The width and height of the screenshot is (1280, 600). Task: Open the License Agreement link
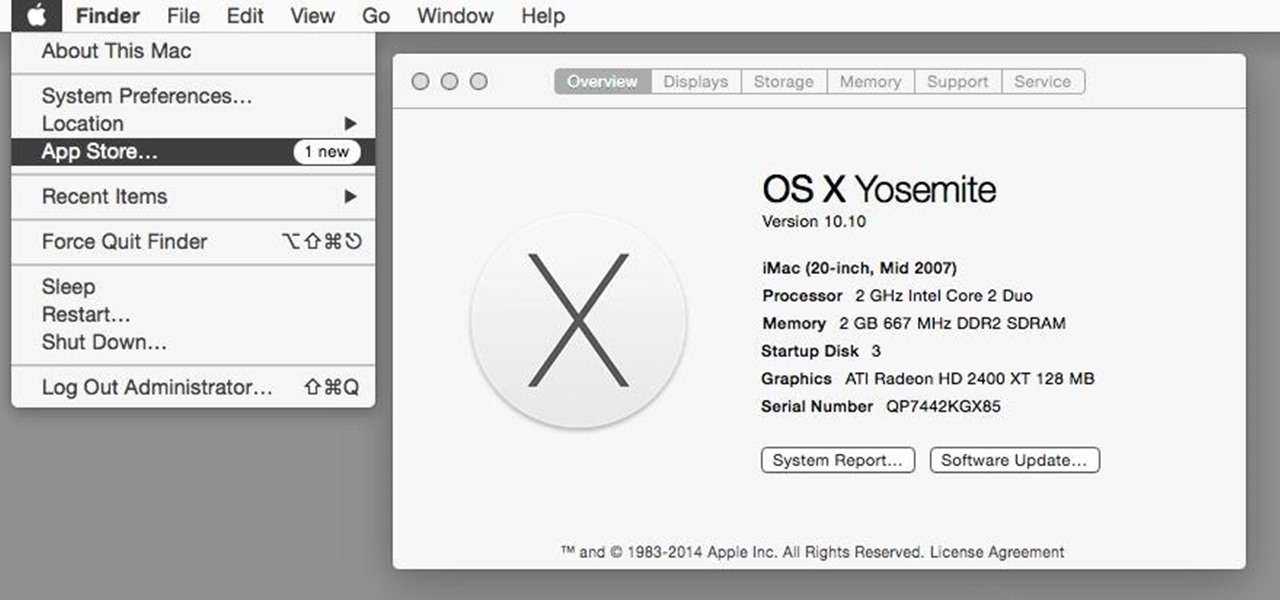click(x=997, y=552)
